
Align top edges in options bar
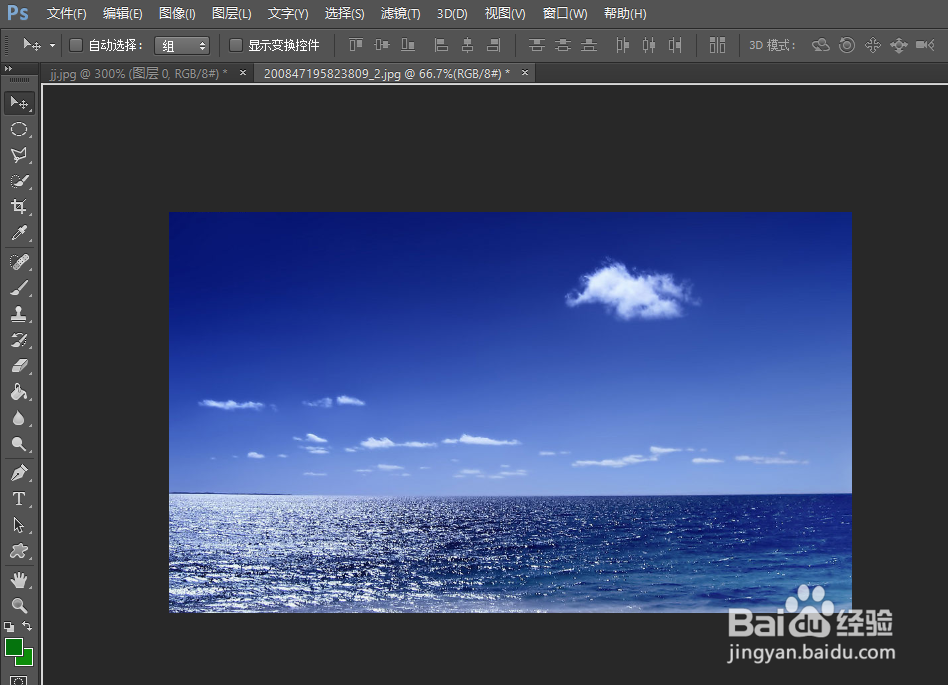tap(356, 45)
